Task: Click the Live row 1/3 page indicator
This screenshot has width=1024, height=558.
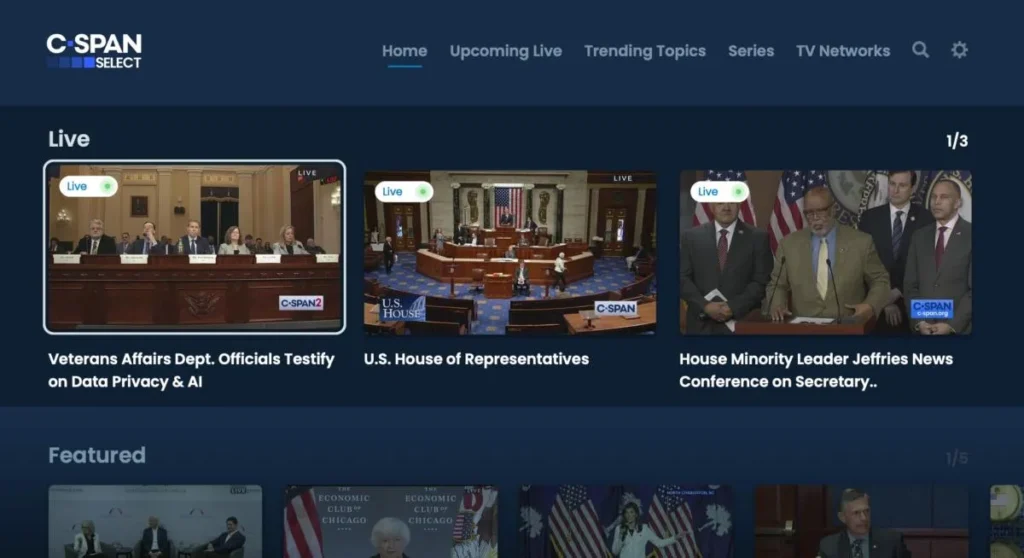Action: [x=957, y=141]
